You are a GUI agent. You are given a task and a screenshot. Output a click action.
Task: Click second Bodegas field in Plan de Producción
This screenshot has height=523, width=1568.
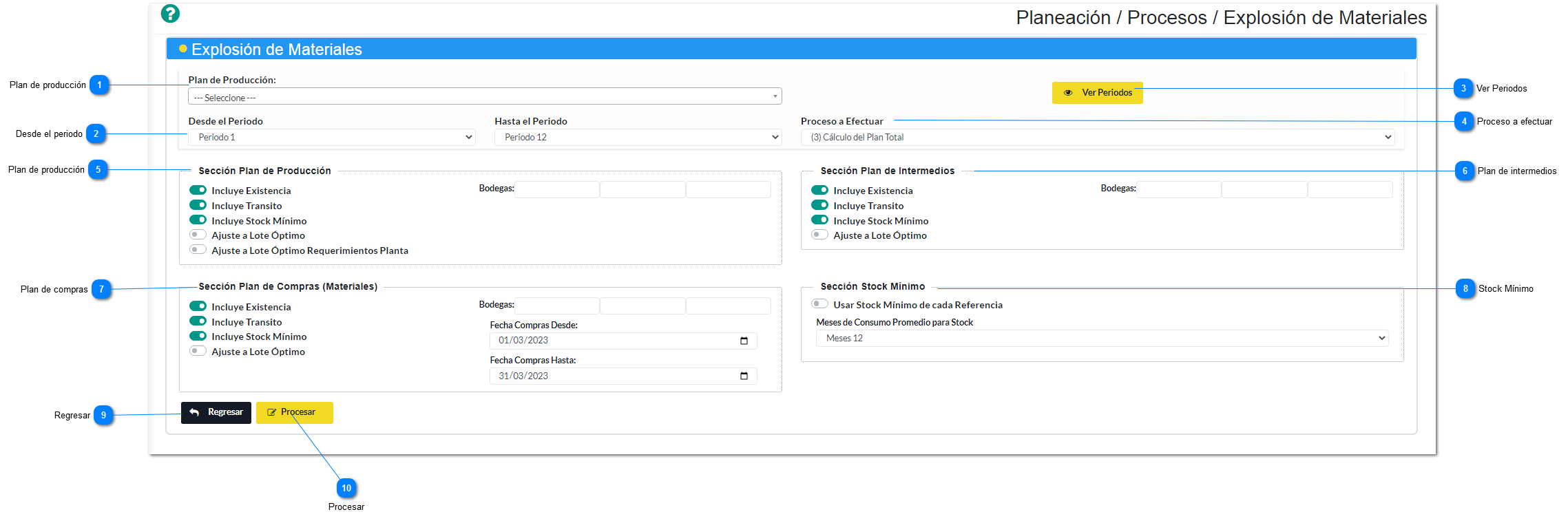pos(642,189)
